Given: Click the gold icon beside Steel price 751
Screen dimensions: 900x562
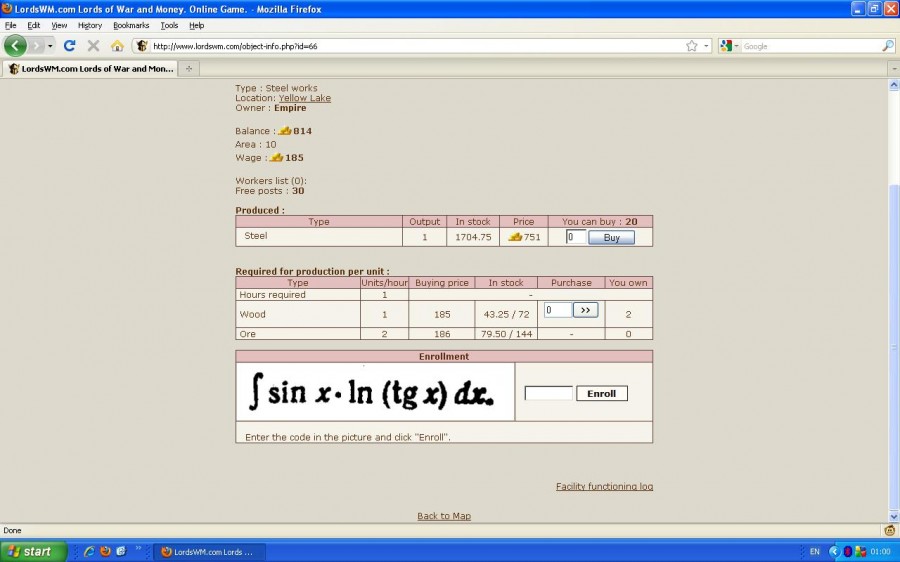Looking at the screenshot, I should pyautogui.click(x=515, y=237).
